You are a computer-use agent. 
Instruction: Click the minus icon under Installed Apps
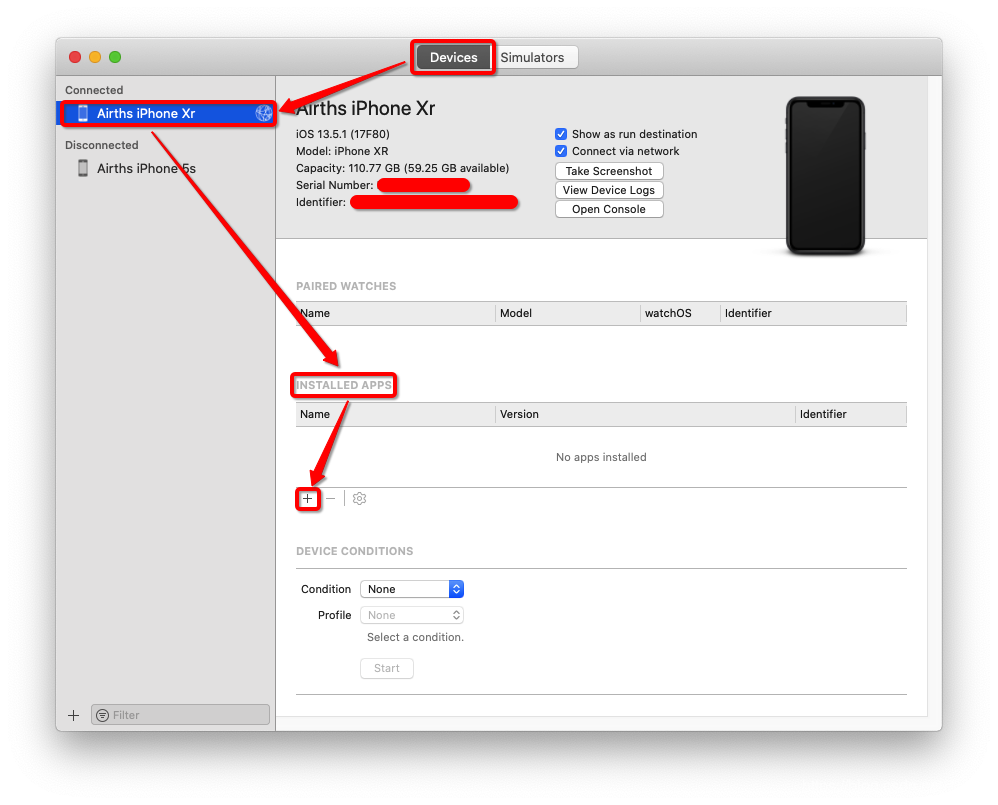click(330, 498)
